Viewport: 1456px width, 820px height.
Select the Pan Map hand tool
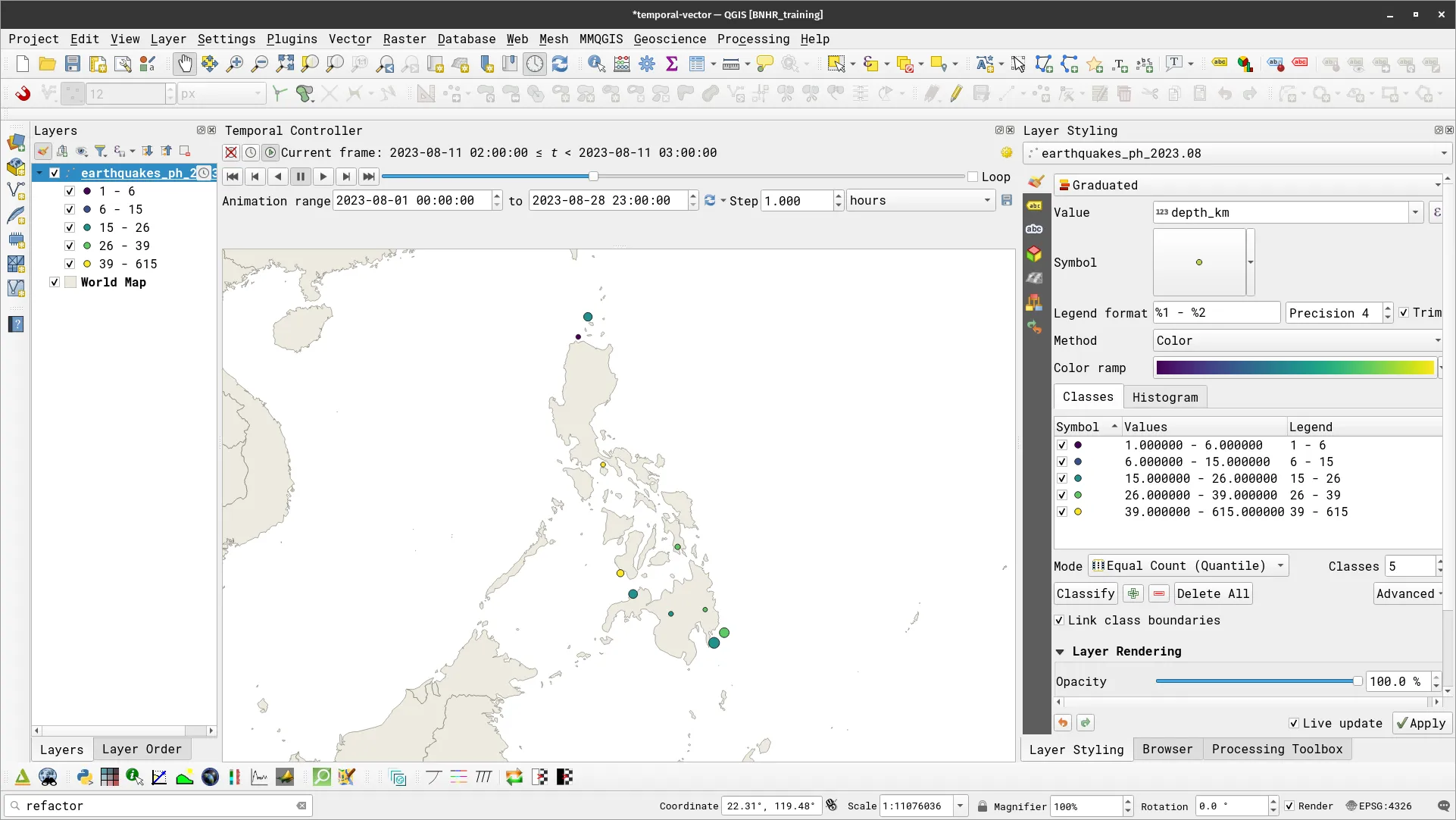184,64
